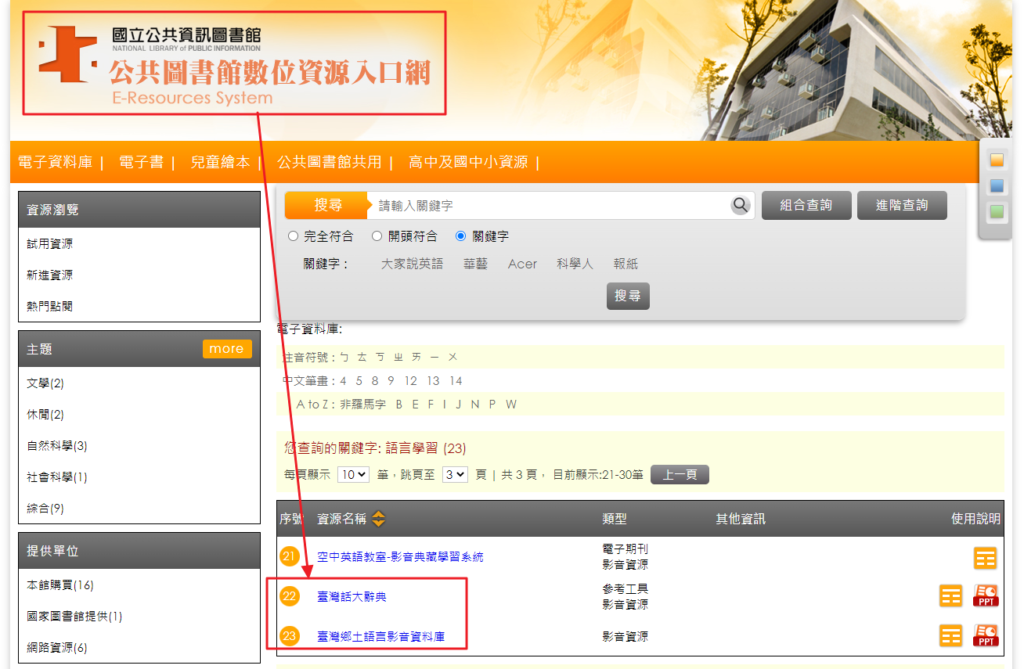1024x669 pixels.
Task: Open the jump-to-page dropdown showing 3
Action: [455, 475]
